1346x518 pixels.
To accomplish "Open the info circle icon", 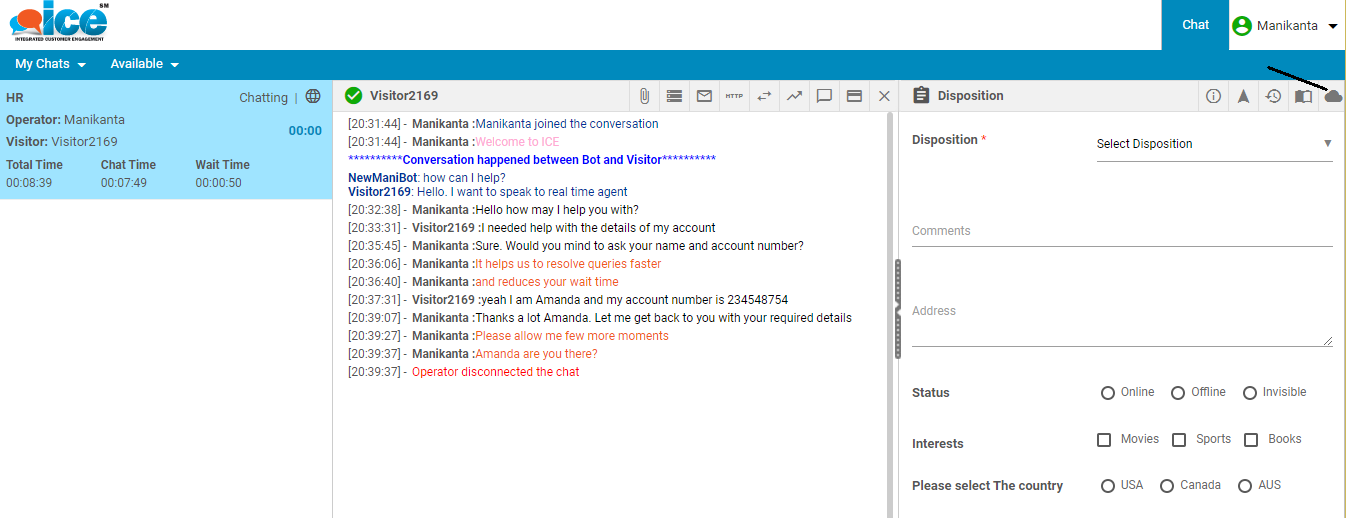I will tap(1213, 96).
